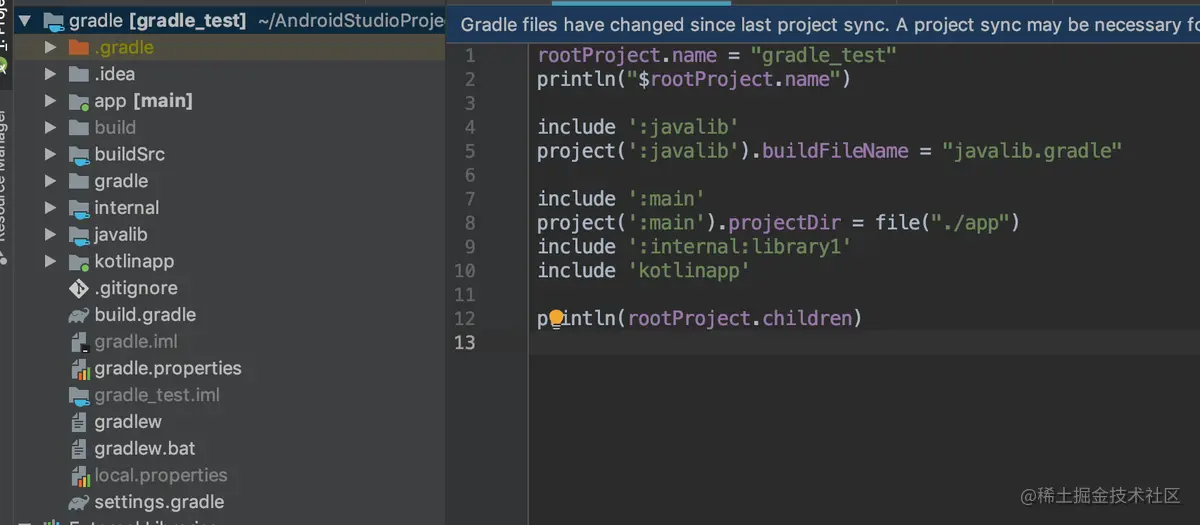Click the gradle subfolder icon
Viewport: 1200px width, 525px height.
[79, 181]
